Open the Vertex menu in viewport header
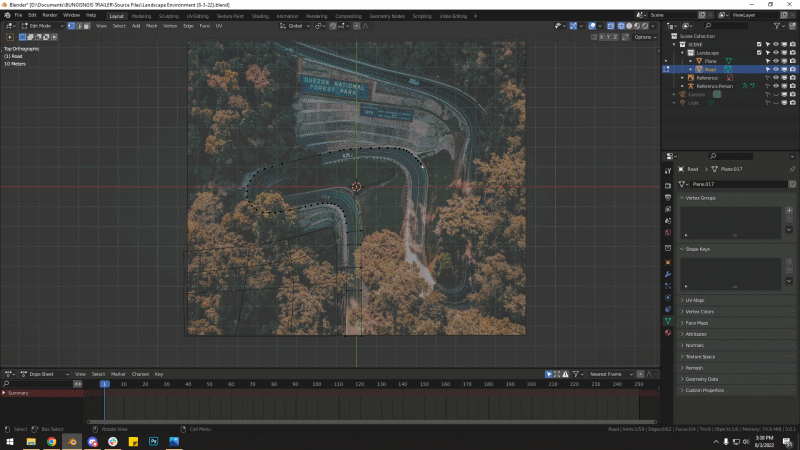This screenshot has width=800, height=450. click(x=170, y=26)
